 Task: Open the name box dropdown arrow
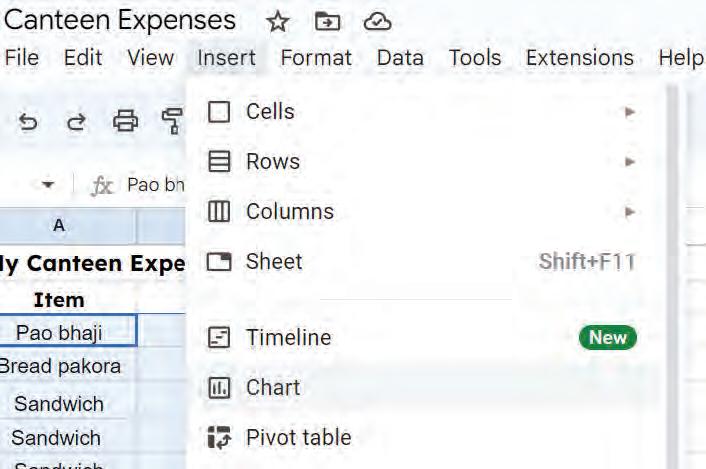pyautogui.click(x=48, y=184)
